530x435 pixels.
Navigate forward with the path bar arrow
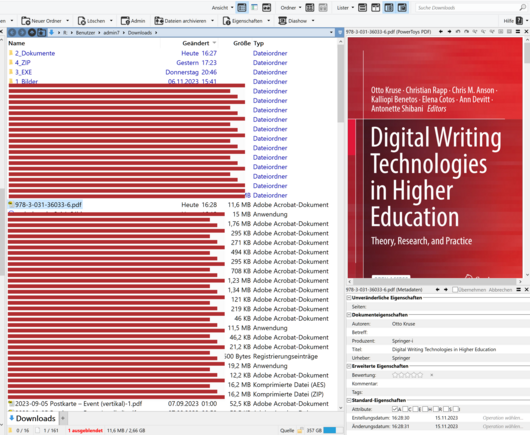22,32
